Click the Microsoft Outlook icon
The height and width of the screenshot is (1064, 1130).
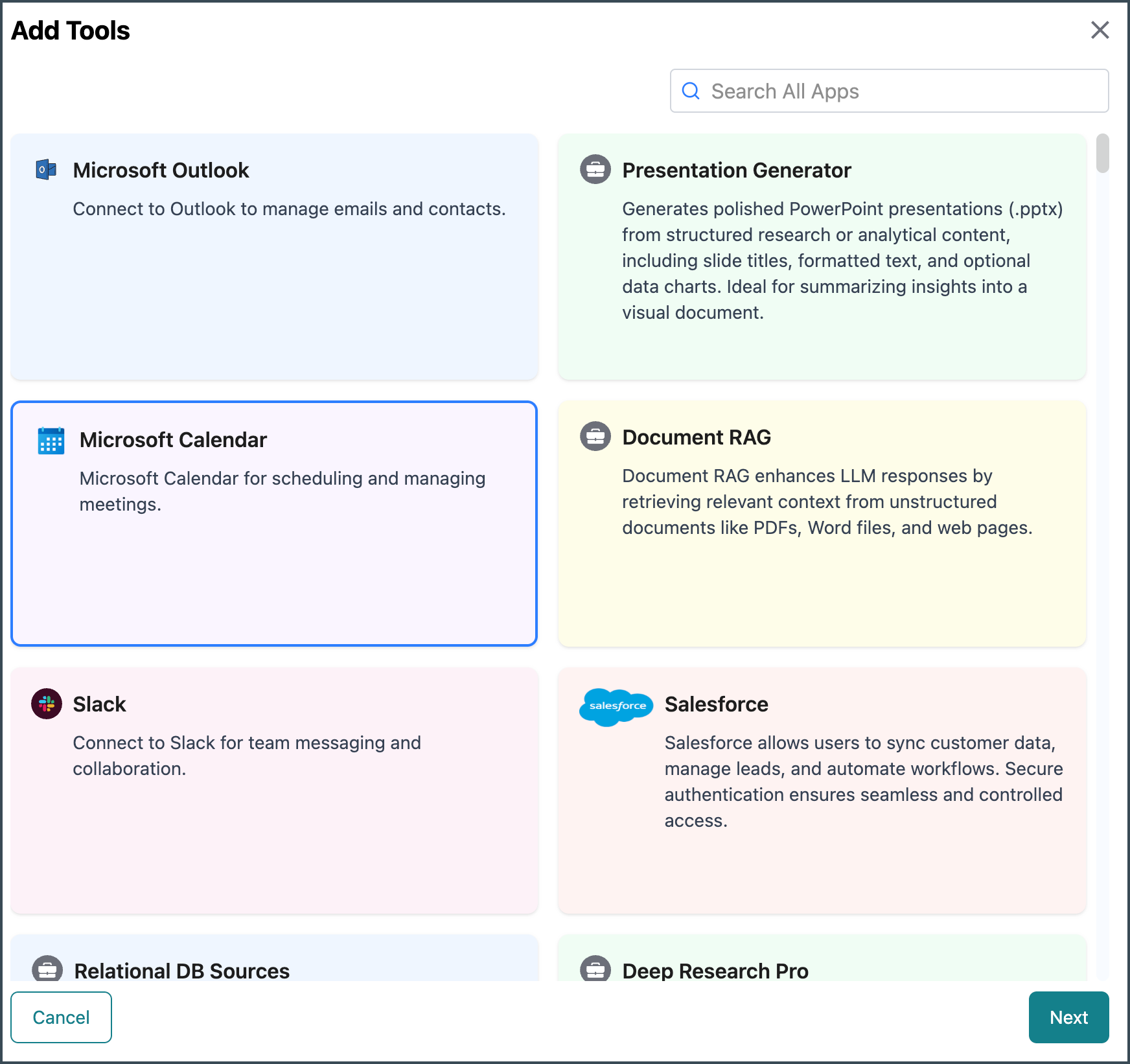click(46, 170)
